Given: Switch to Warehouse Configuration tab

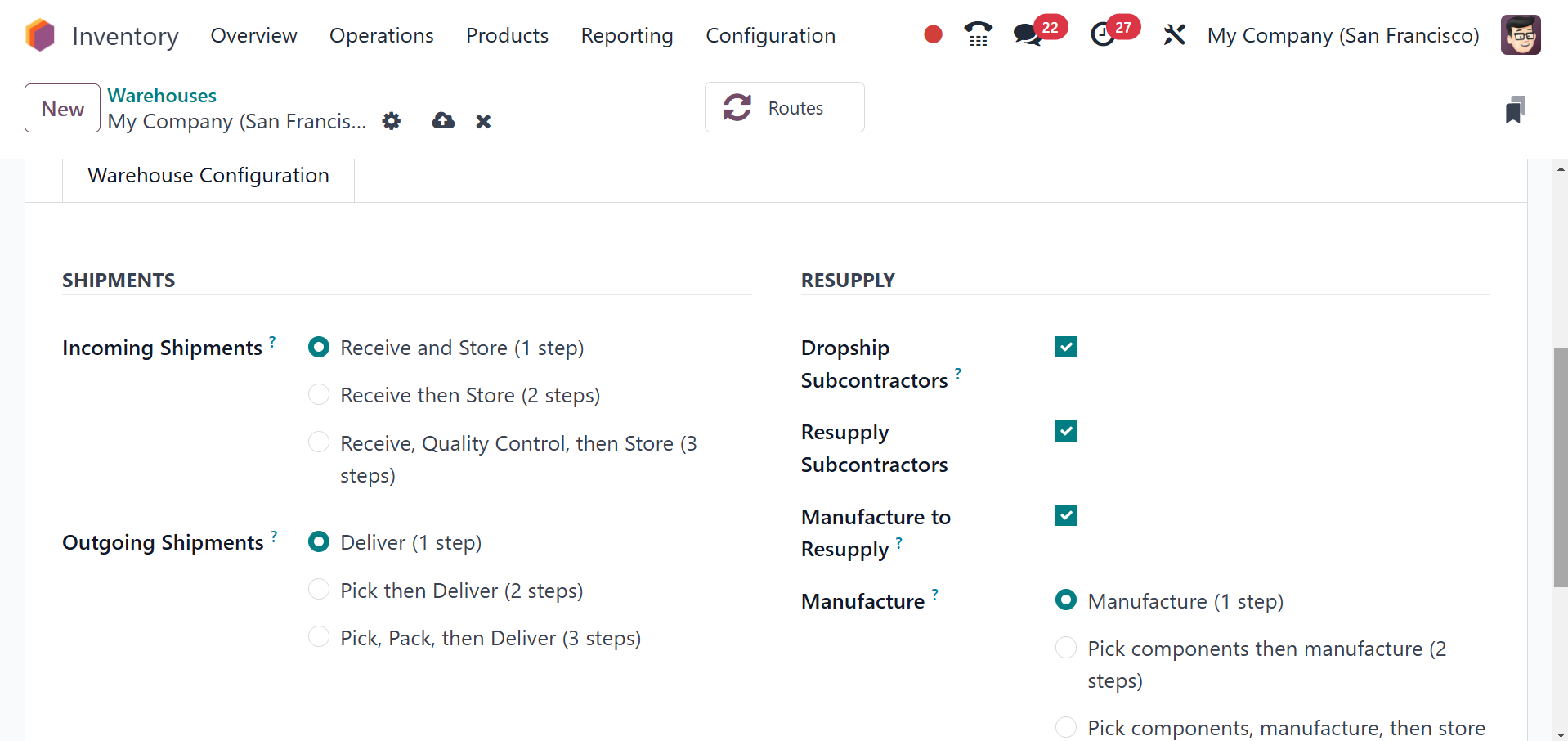Looking at the screenshot, I should point(208,176).
